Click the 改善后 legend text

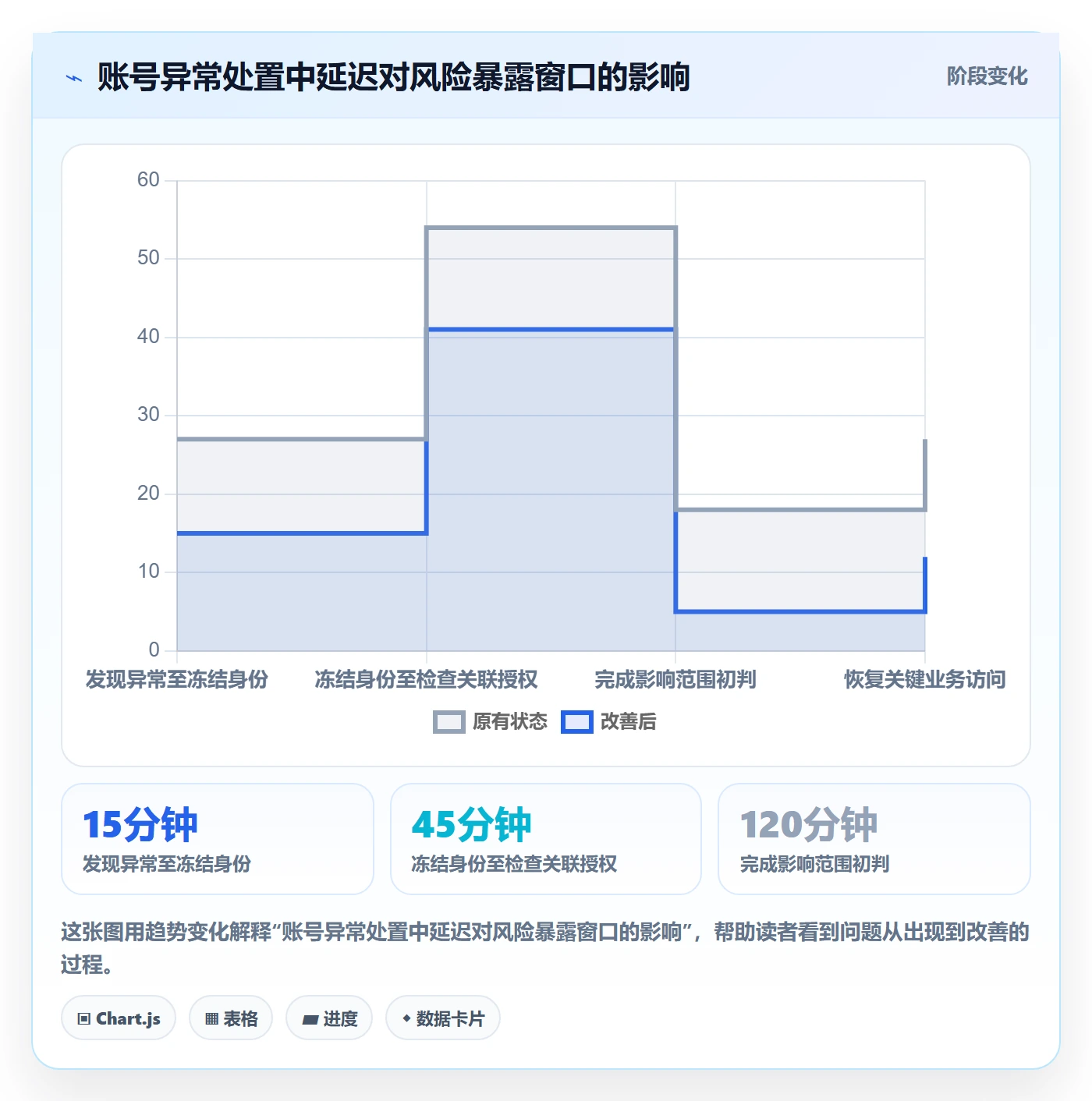(628, 722)
